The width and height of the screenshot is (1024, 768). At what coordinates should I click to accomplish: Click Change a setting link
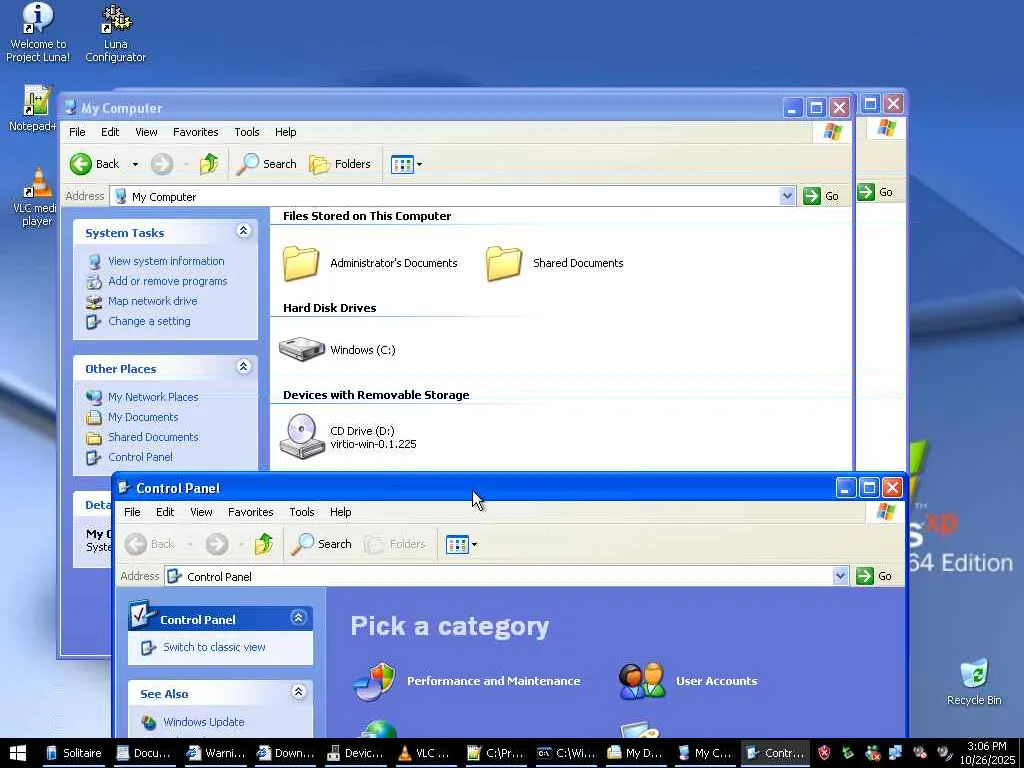coord(150,321)
